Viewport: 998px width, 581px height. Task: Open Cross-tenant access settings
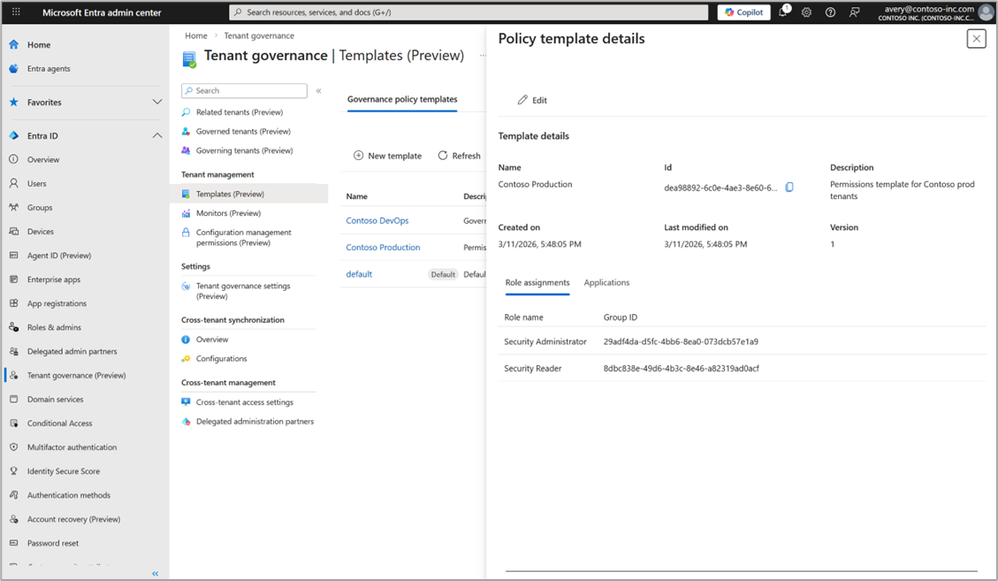pyautogui.click(x=244, y=402)
